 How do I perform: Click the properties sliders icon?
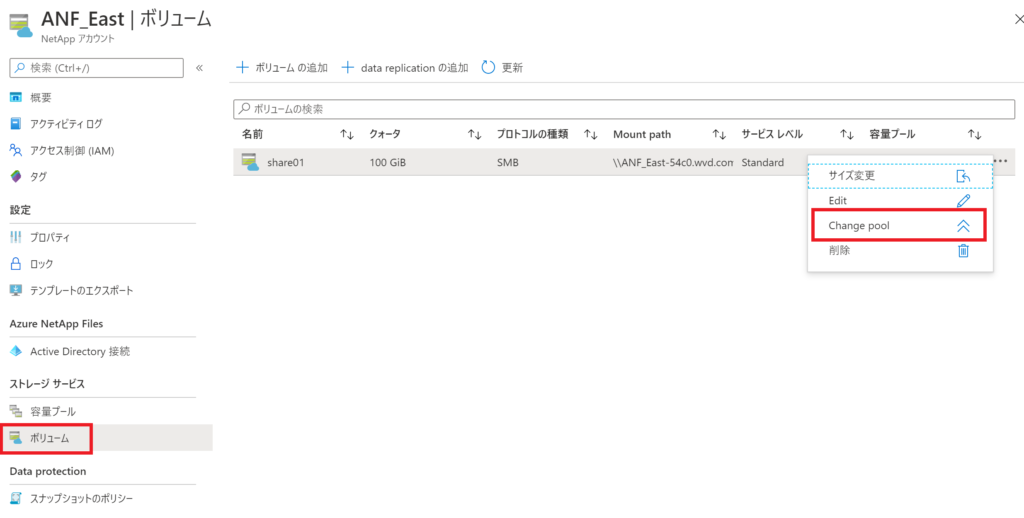coord(16,238)
